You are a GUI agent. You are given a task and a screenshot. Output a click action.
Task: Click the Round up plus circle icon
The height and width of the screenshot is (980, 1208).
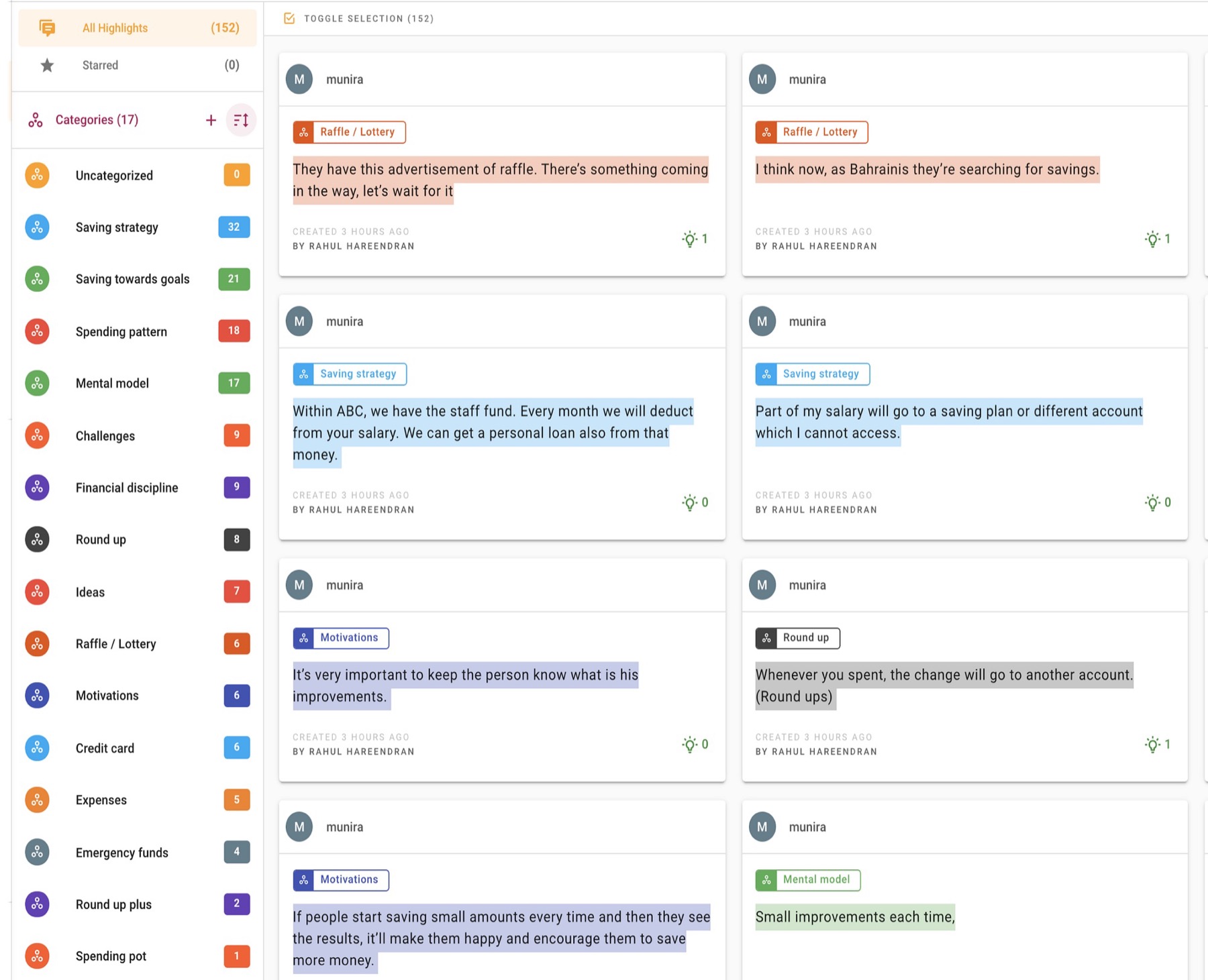point(37,904)
